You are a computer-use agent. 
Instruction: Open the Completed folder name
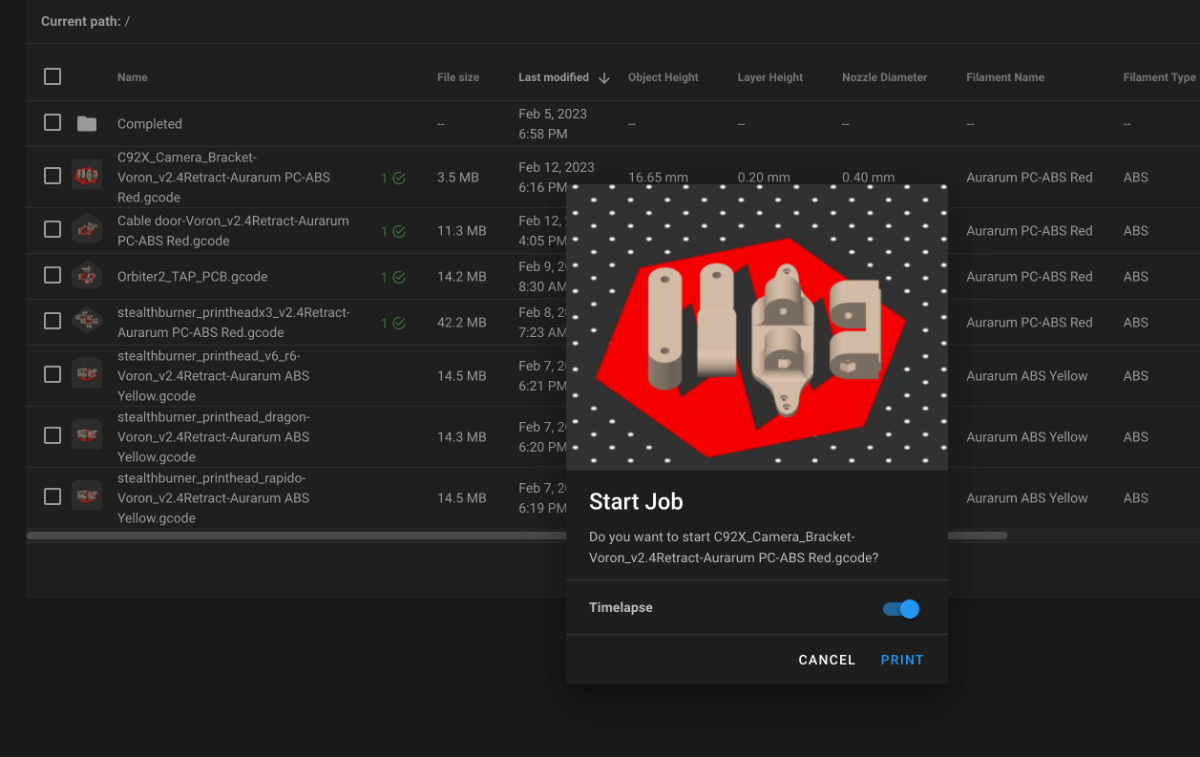coord(149,124)
